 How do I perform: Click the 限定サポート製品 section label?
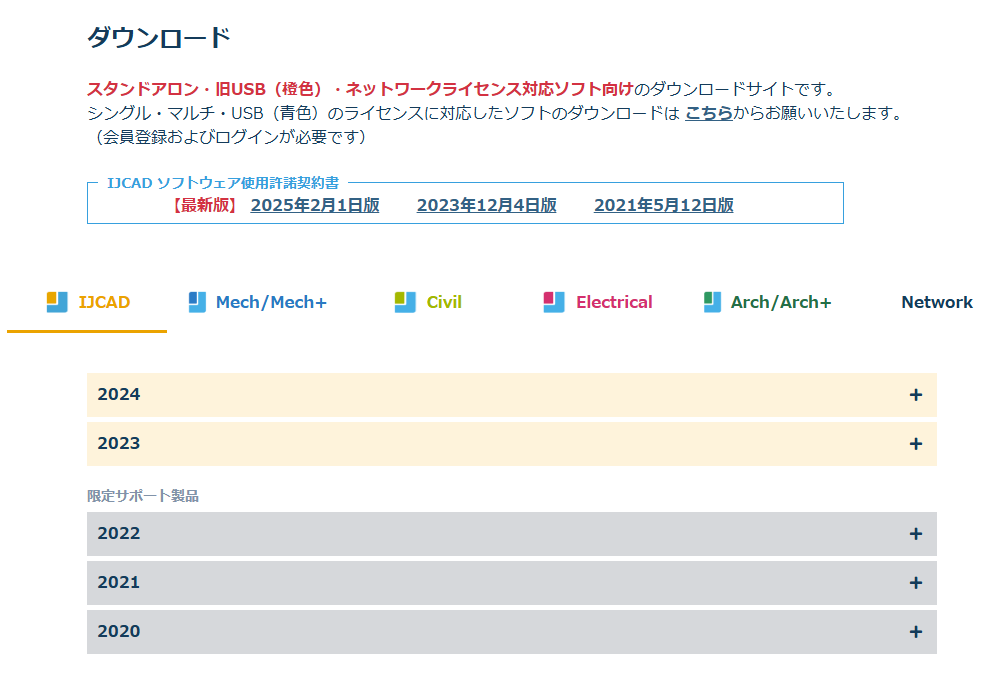143,496
